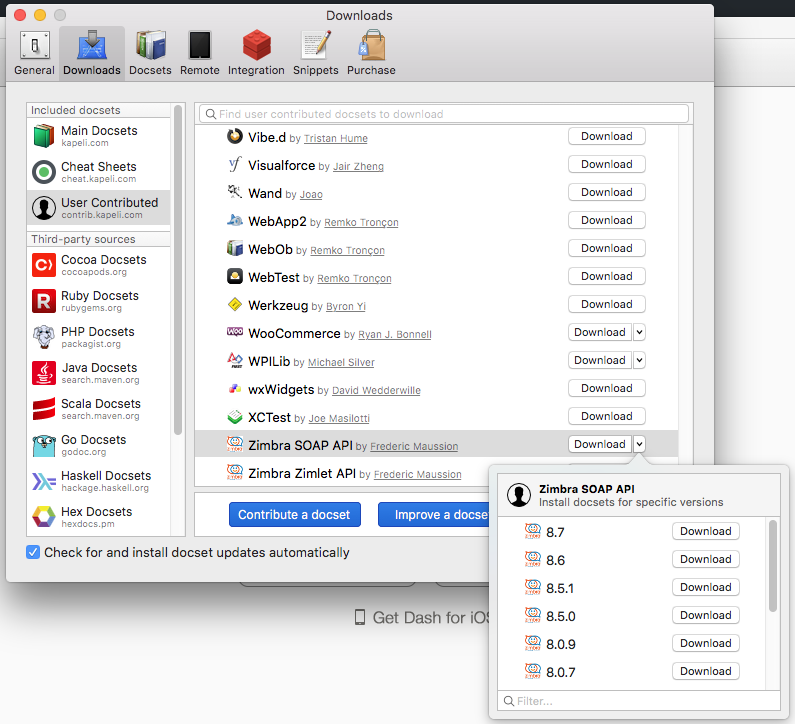This screenshot has height=724, width=795.
Task: Download the Werkzeug docset
Action: (x=606, y=304)
